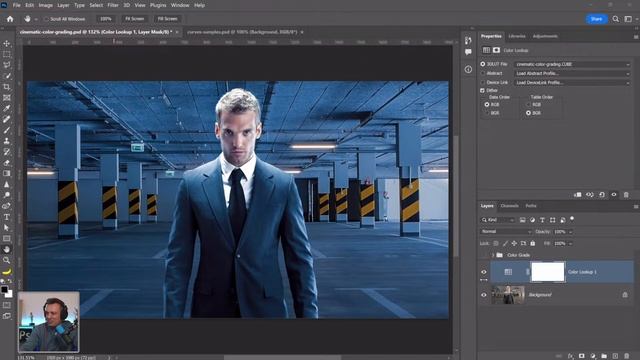Create new fill or adjustment layer icon
Image resolution: width=640 pixels, height=360 pixels.
(593, 356)
